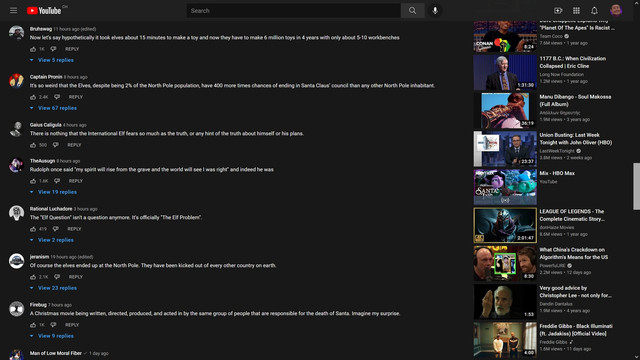This screenshot has width=640, height=360.
Task: Open LastWeekTonight channel name
Action: (557, 151)
